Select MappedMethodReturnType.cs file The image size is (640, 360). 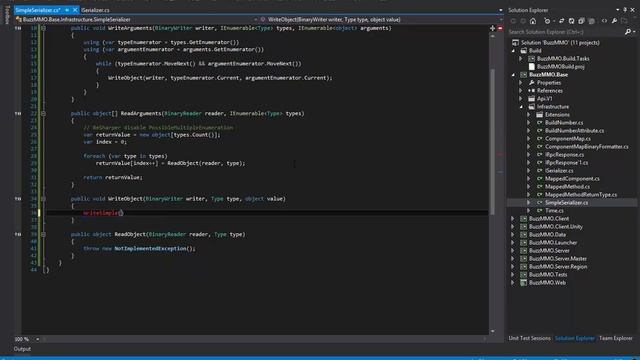(581, 195)
